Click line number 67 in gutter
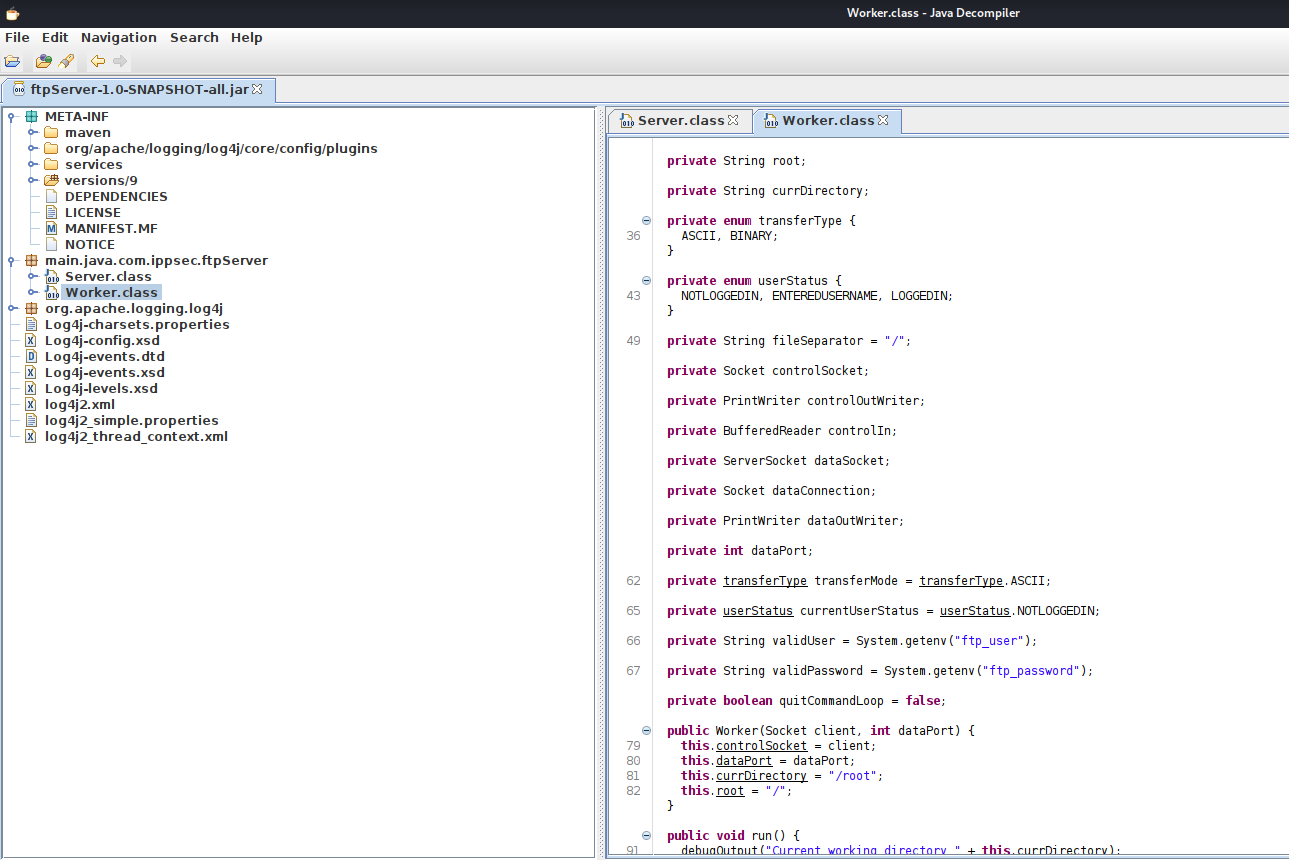Image resolution: width=1289 pixels, height=860 pixels. [633, 671]
